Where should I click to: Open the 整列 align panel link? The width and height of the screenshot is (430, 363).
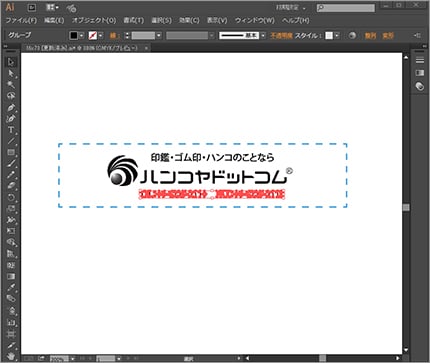pos(370,36)
